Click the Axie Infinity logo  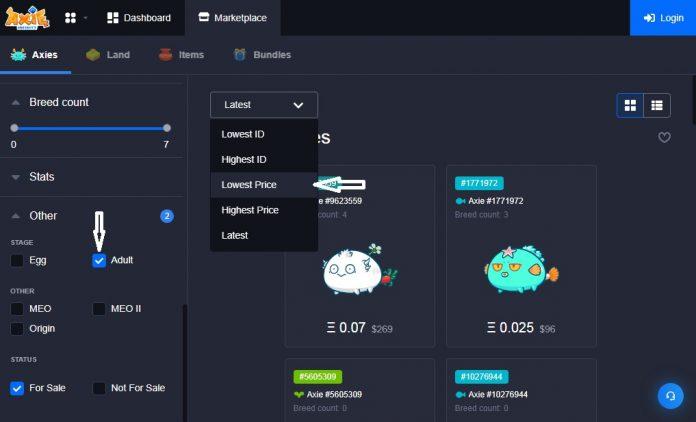tap(29, 18)
